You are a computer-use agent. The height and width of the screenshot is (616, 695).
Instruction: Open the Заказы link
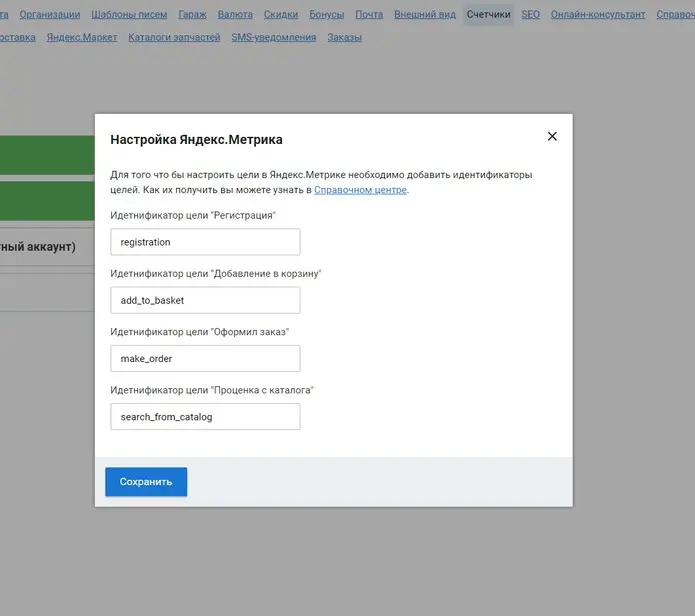pyautogui.click(x=344, y=38)
